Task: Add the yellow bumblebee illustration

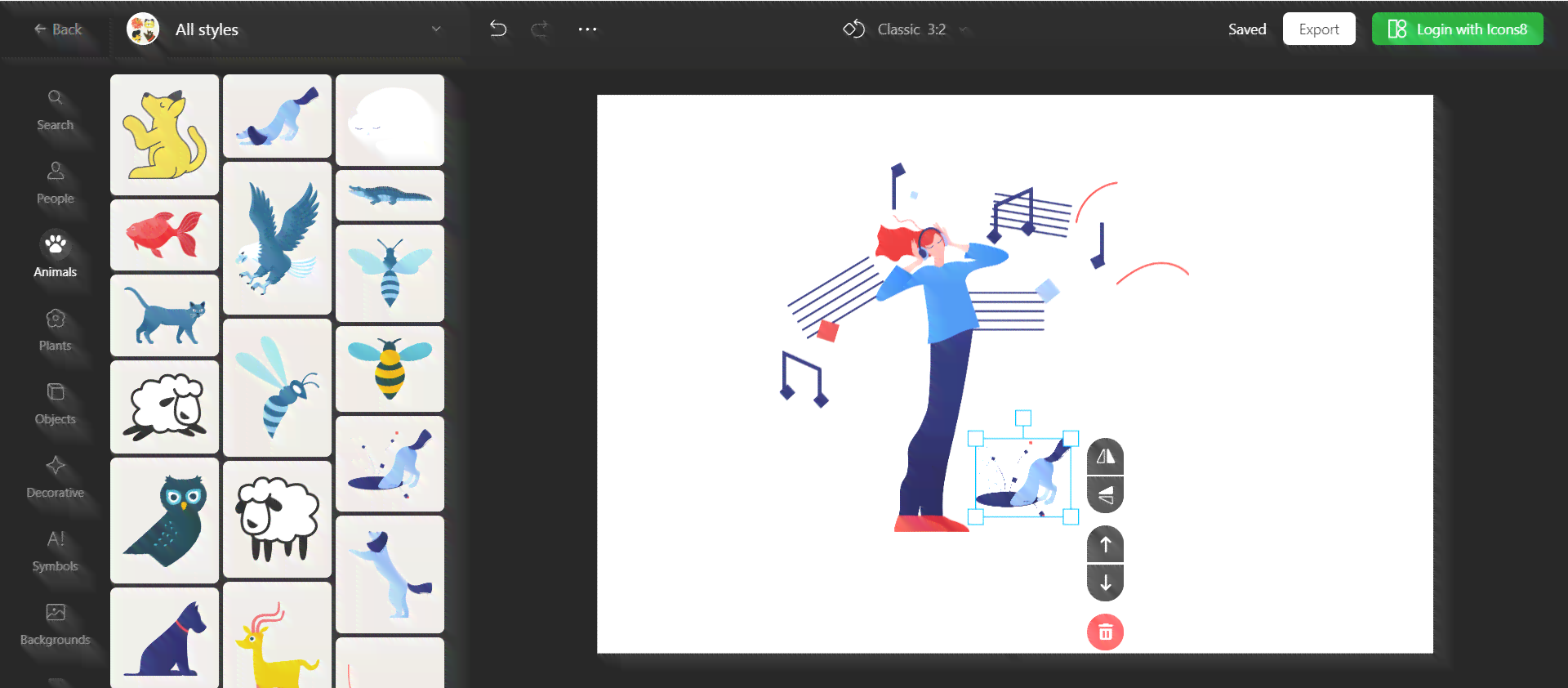Action: (x=390, y=369)
